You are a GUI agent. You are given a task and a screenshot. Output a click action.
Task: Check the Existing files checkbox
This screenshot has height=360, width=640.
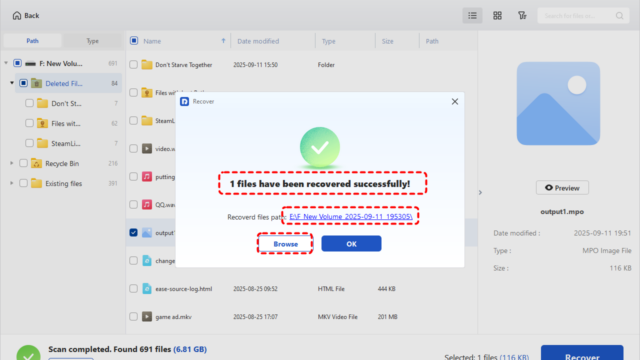click(x=23, y=183)
